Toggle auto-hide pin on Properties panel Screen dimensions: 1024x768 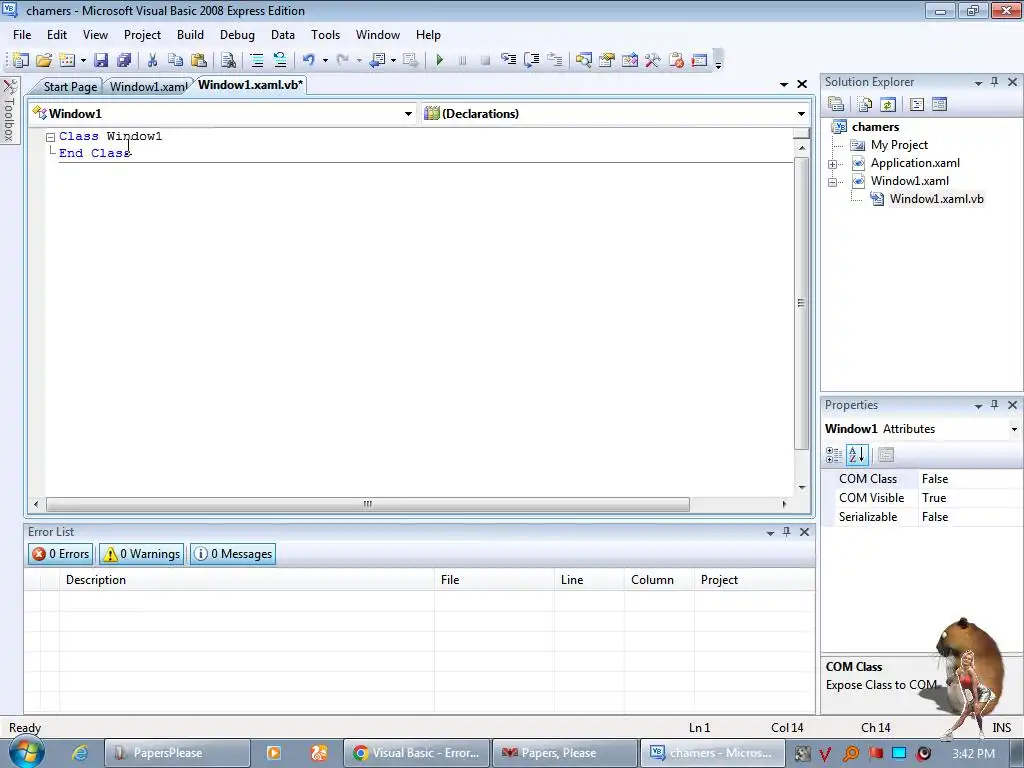pos(995,405)
